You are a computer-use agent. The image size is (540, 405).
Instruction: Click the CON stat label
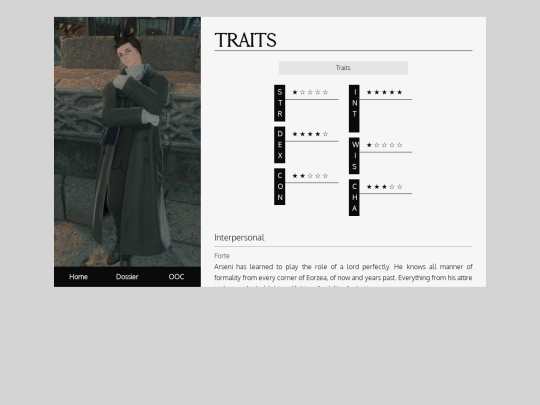pyautogui.click(x=280, y=186)
